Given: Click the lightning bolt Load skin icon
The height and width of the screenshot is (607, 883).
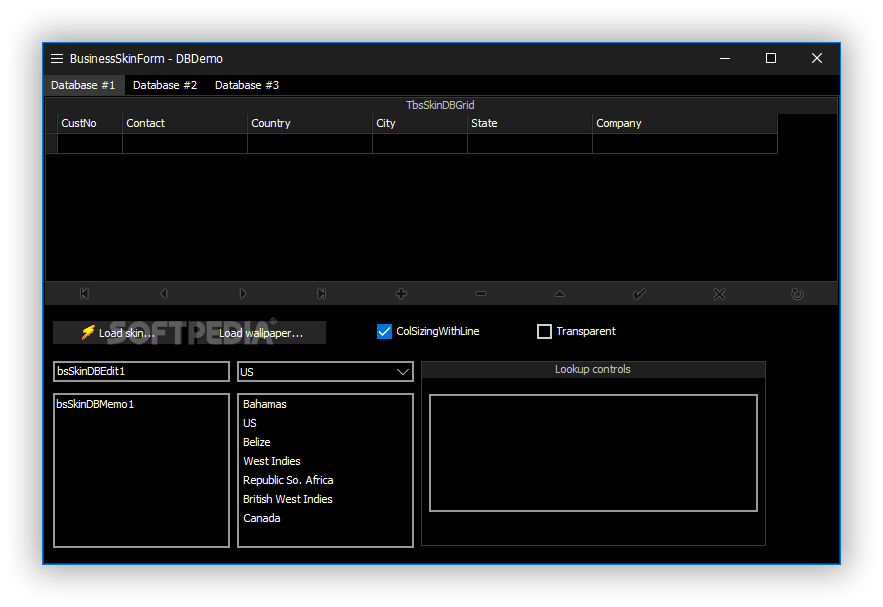Looking at the screenshot, I should [x=88, y=332].
